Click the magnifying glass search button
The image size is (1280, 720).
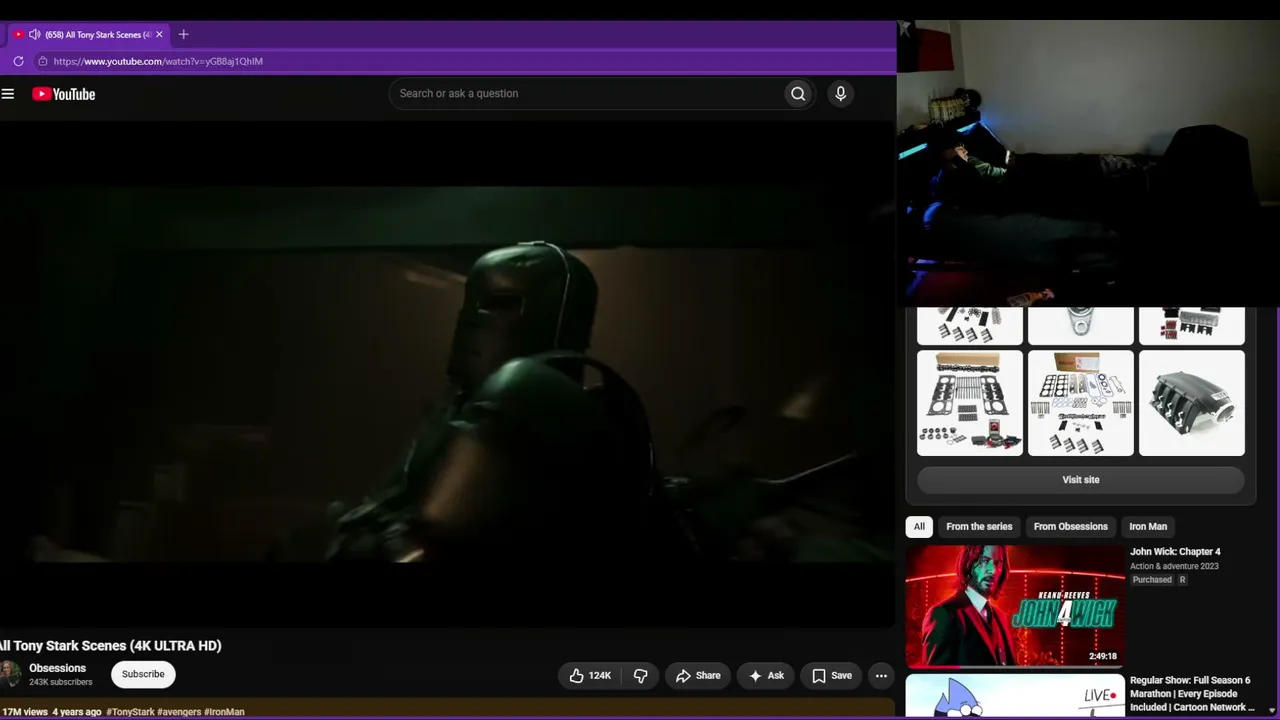point(798,94)
